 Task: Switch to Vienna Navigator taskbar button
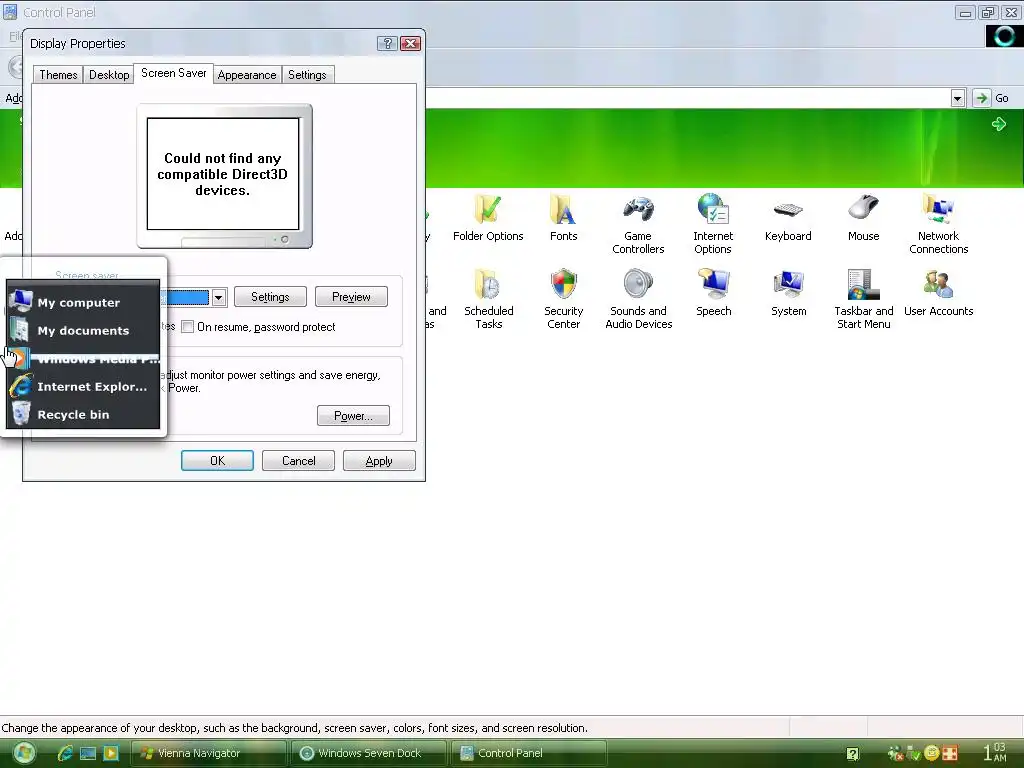pyautogui.click(x=208, y=753)
